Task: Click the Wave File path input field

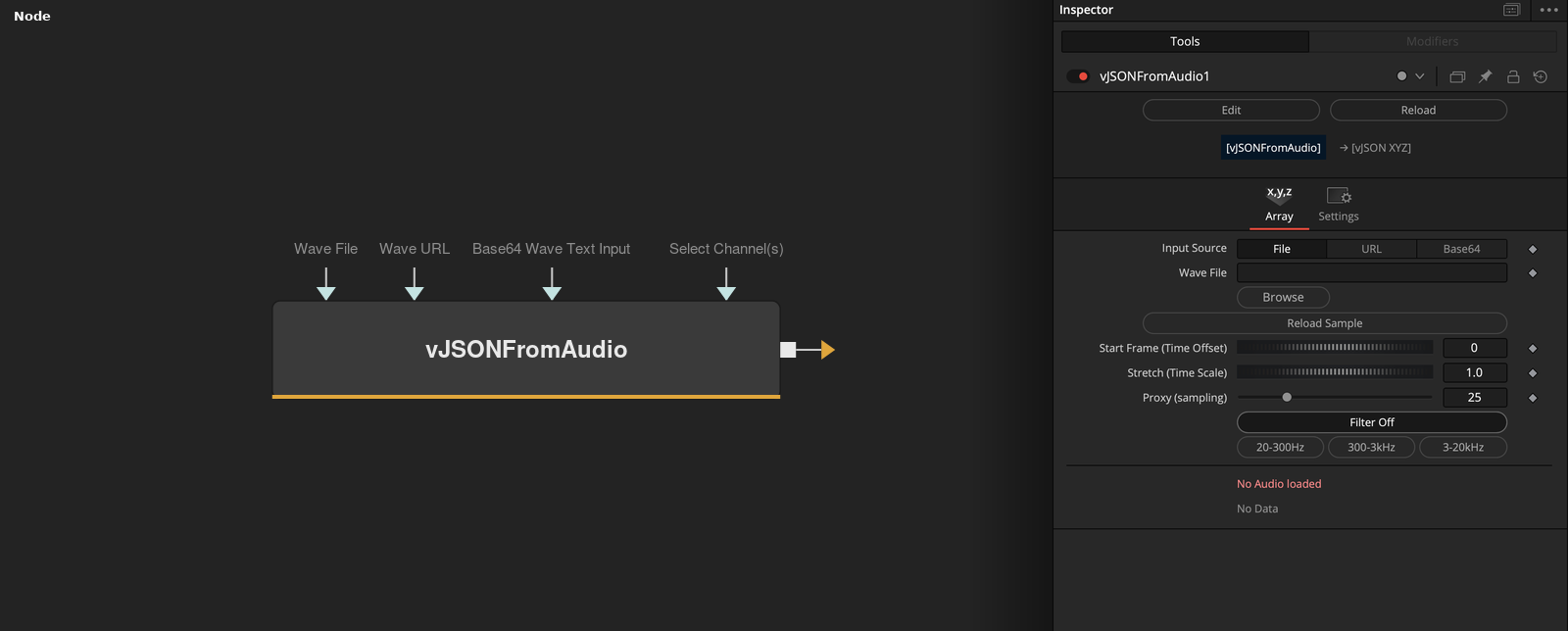Action: [1372, 273]
